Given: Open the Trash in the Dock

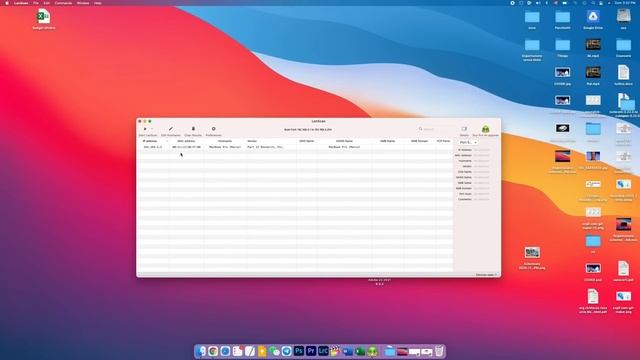Looking at the screenshot, I should (x=439, y=351).
